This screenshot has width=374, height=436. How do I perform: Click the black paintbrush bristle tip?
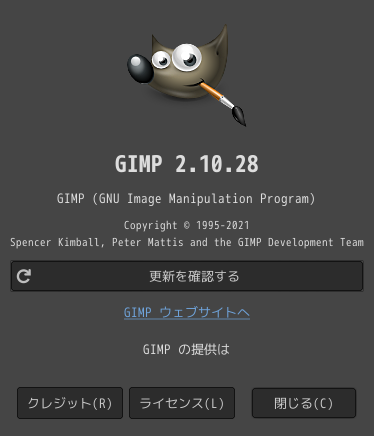[239, 115]
